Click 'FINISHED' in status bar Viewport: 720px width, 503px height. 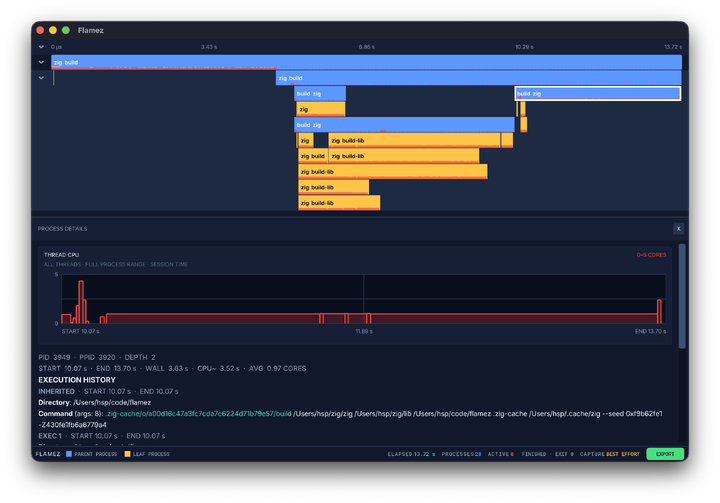[534, 454]
